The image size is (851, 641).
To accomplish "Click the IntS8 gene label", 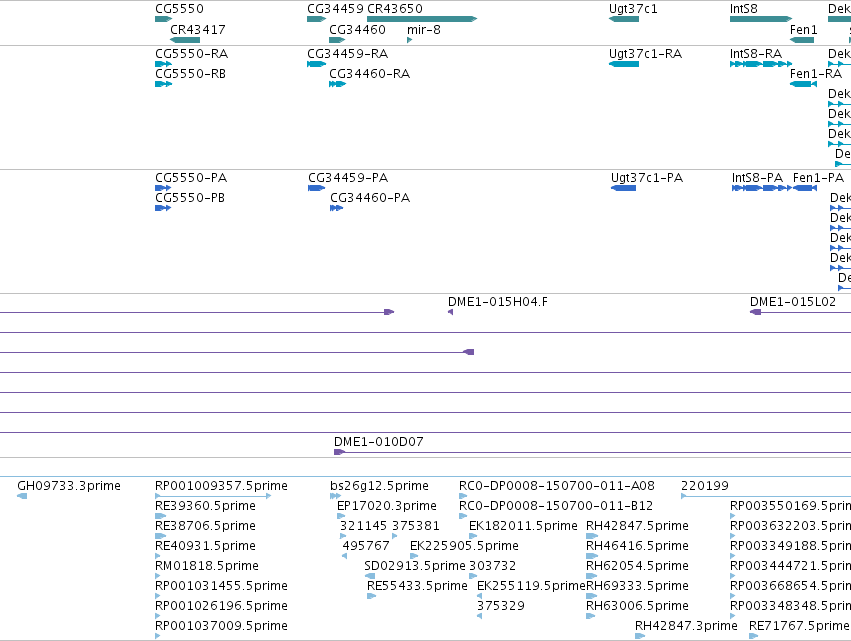I will click(x=744, y=9).
